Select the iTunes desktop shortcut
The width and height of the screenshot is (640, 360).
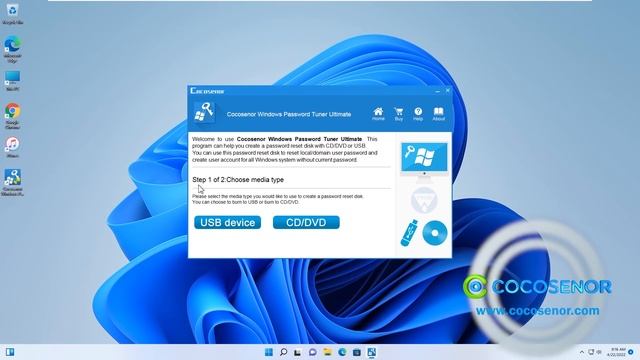pyautogui.click(x=12, y=147)
